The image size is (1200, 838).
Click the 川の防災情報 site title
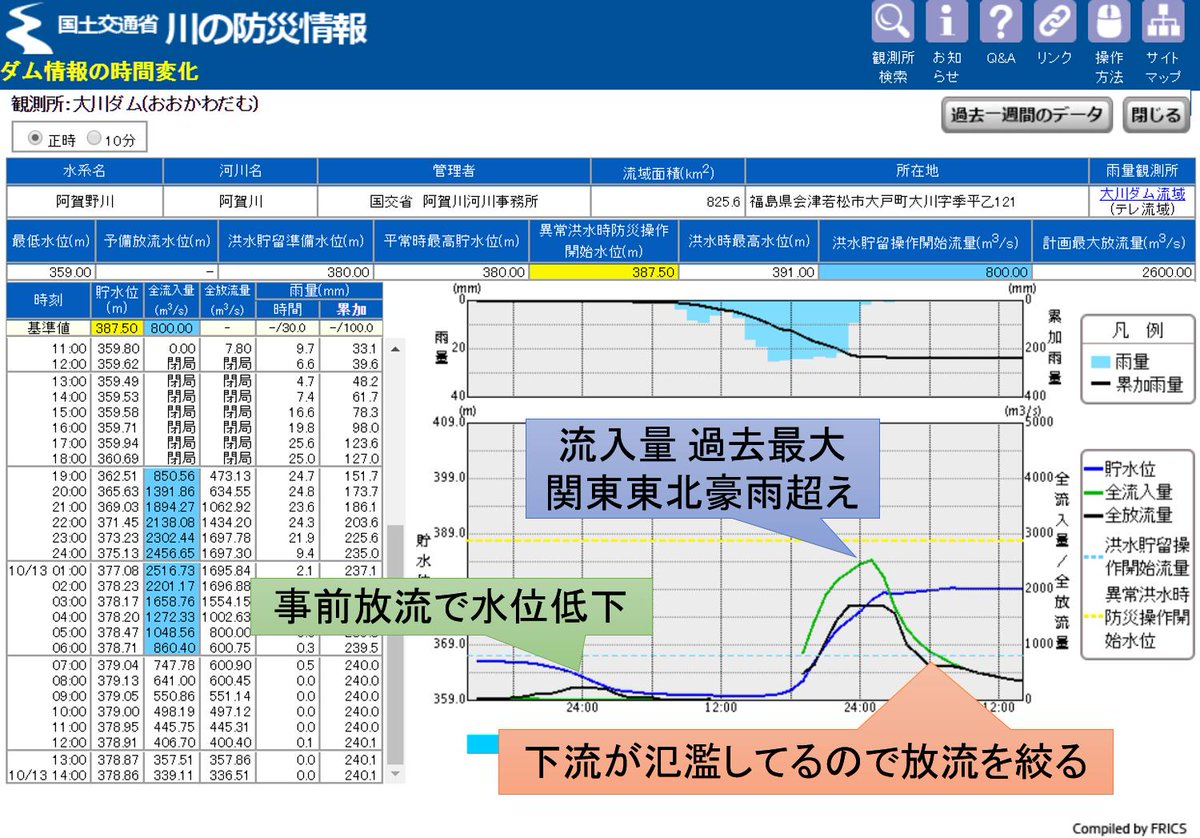267,26
